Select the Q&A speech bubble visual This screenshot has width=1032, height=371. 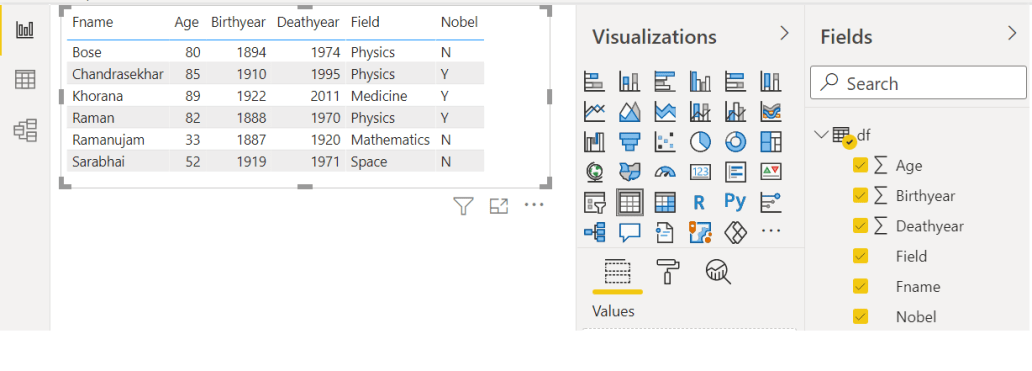[x=629, y=232]
